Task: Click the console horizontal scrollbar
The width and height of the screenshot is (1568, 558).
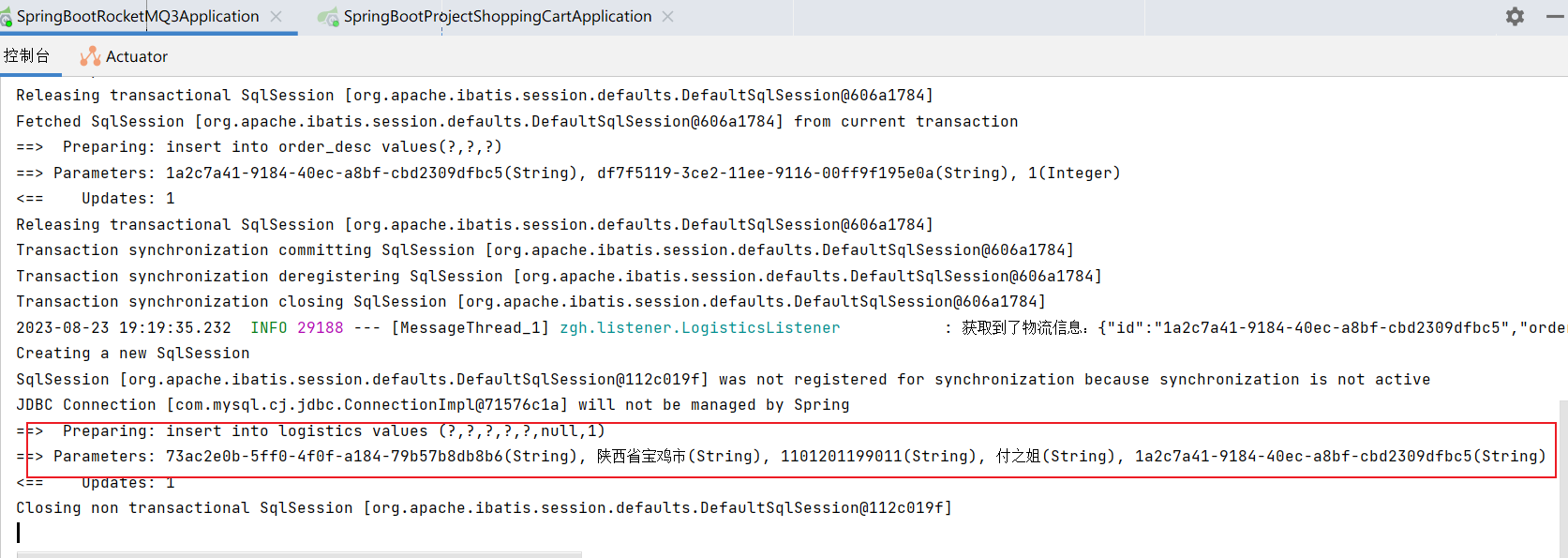Action: coord(300,554)
